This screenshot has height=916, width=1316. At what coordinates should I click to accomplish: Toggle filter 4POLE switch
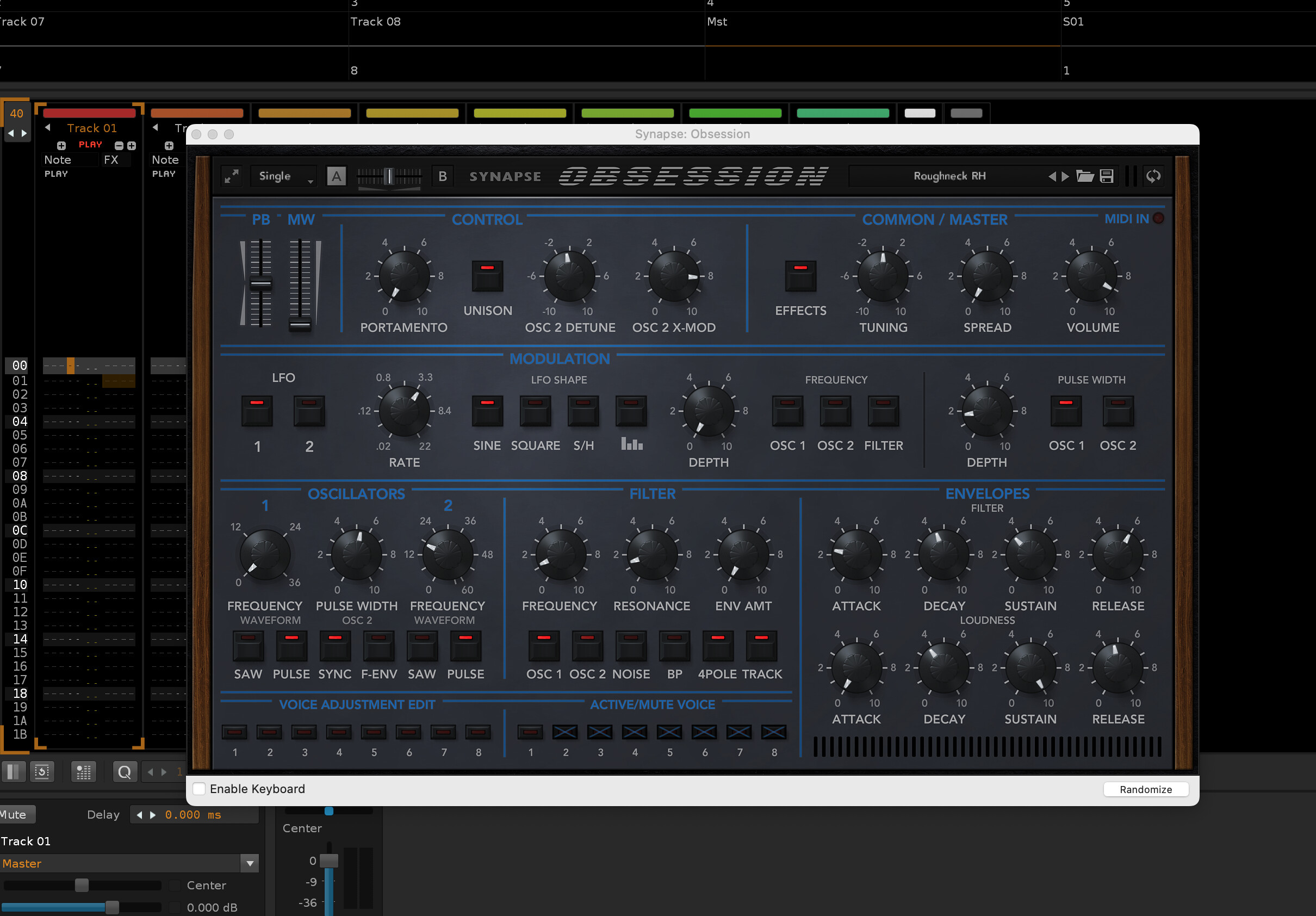tap(718, 646)
